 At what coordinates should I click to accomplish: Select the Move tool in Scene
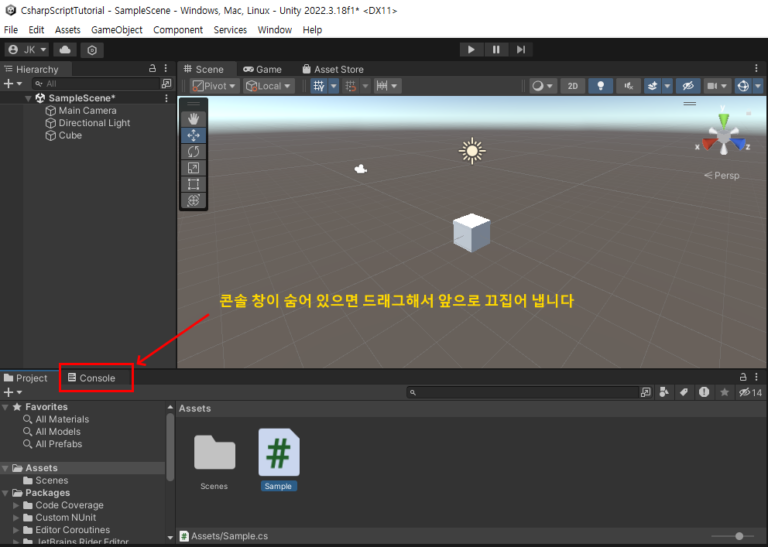tap(194, 135)
